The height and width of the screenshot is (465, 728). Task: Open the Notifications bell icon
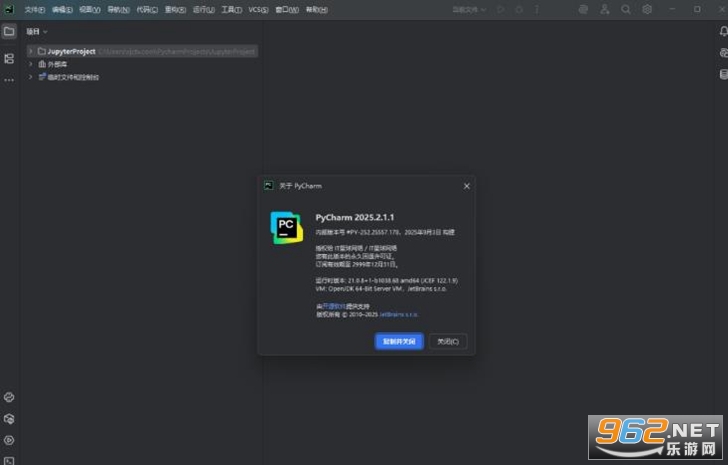[723, 32]
